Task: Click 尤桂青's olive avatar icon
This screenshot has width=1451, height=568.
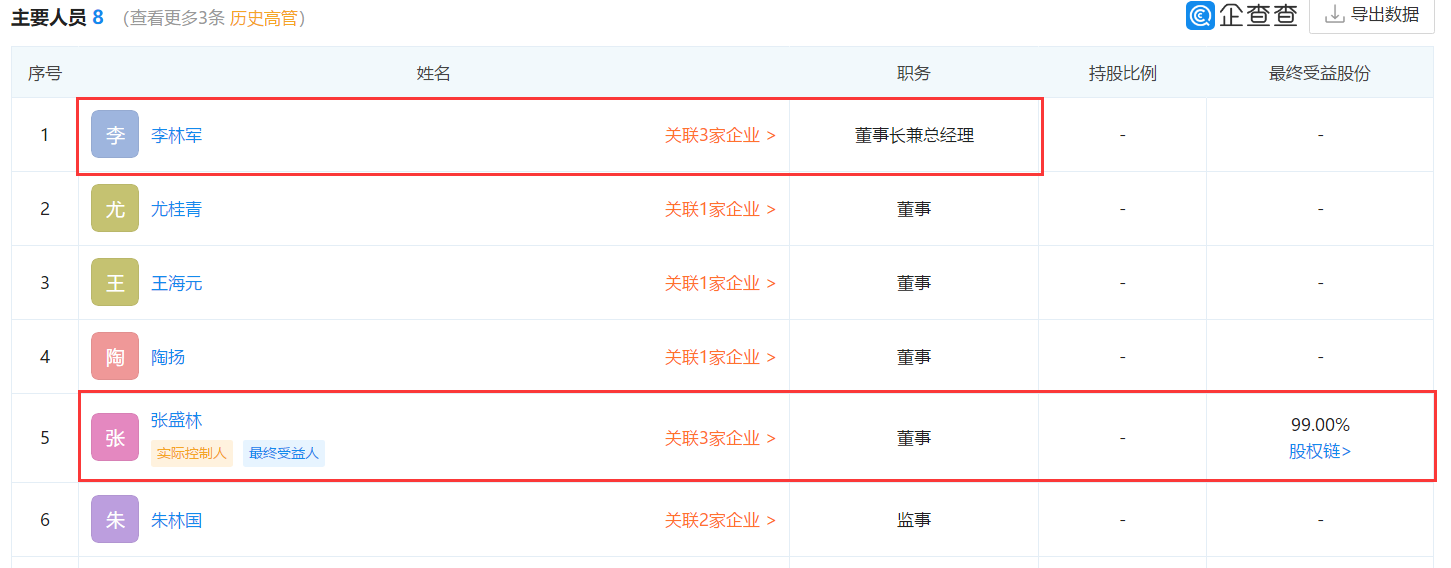Action: 115,209
